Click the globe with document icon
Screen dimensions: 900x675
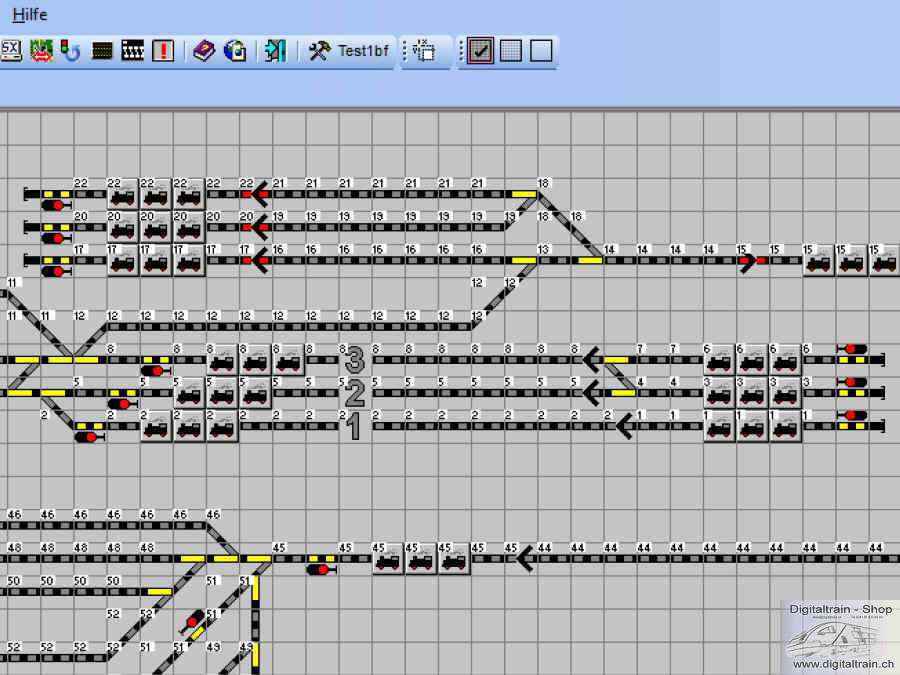click(x=235, y=51)
